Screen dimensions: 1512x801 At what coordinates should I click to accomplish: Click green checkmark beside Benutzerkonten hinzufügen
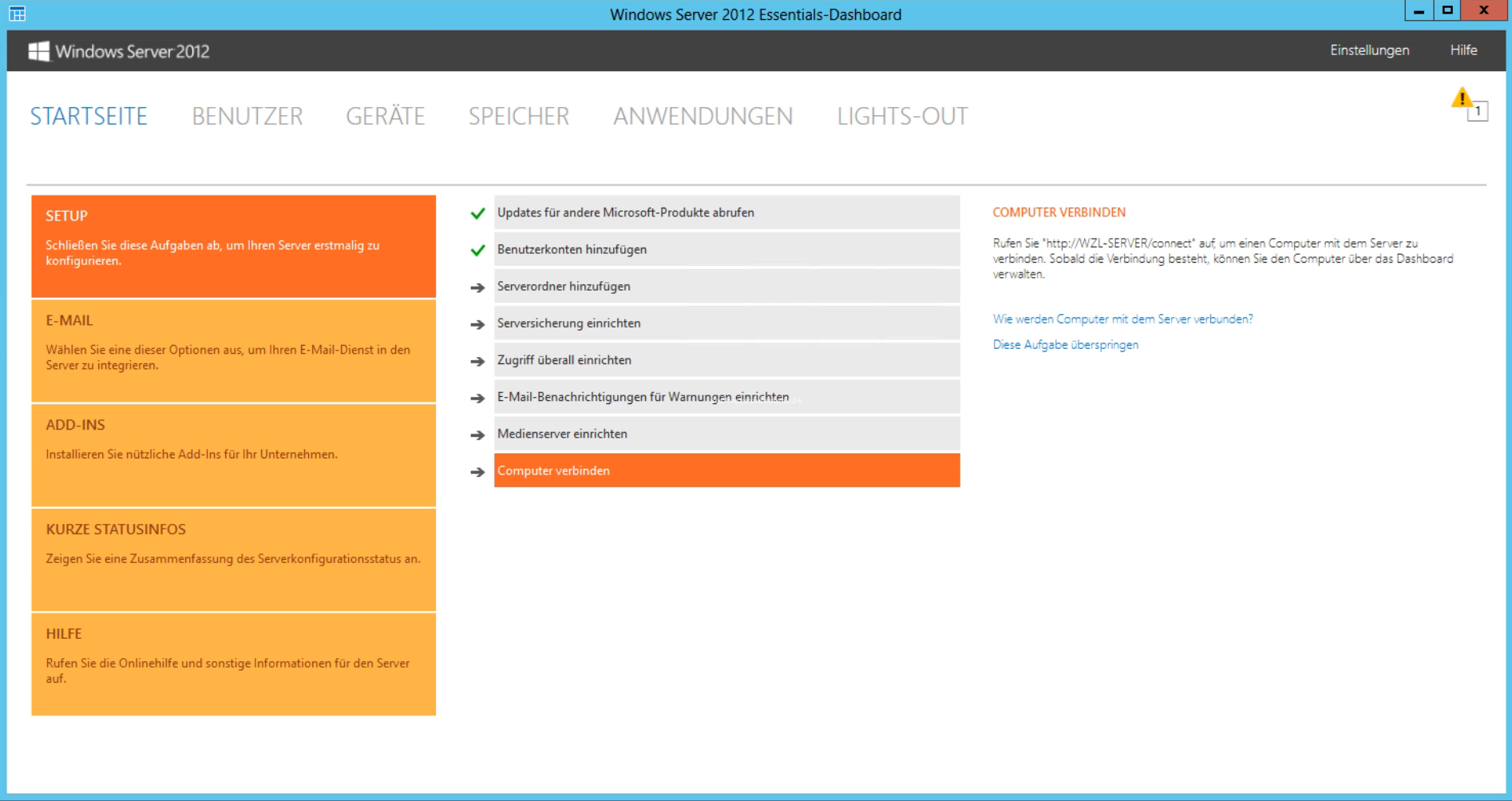tap(477, 250)
